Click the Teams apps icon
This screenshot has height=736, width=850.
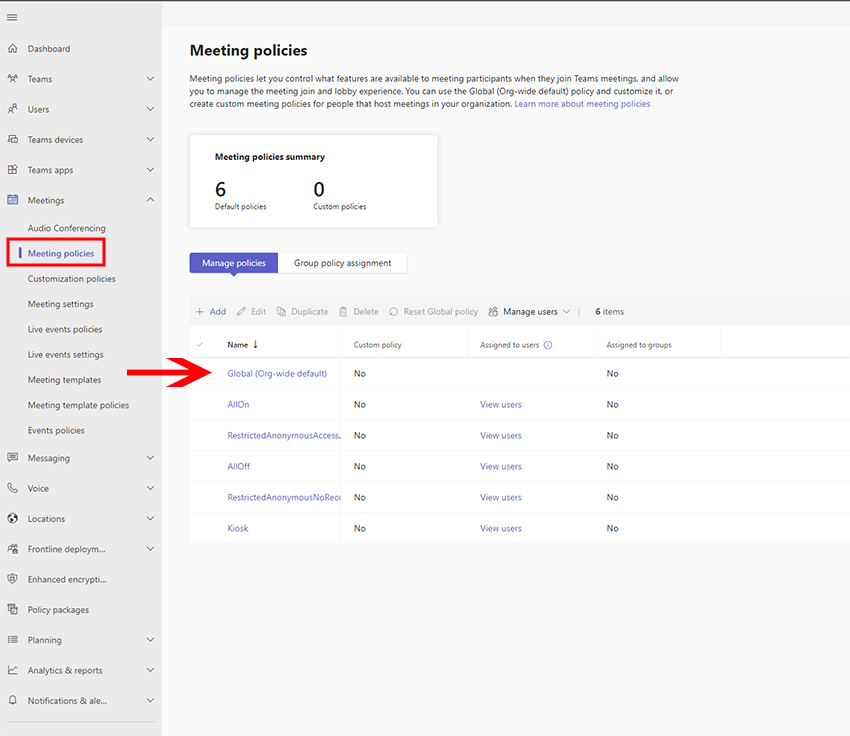click(13, 170)
